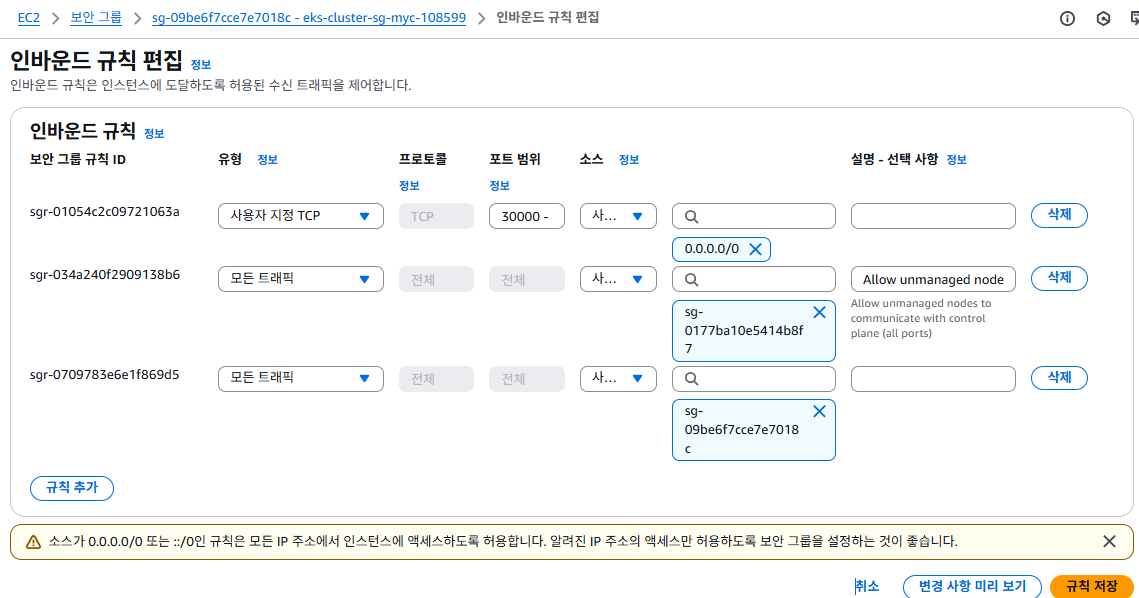Click search icon in sgr-0709783e6e1f869d5 source field

click(692, 379)
